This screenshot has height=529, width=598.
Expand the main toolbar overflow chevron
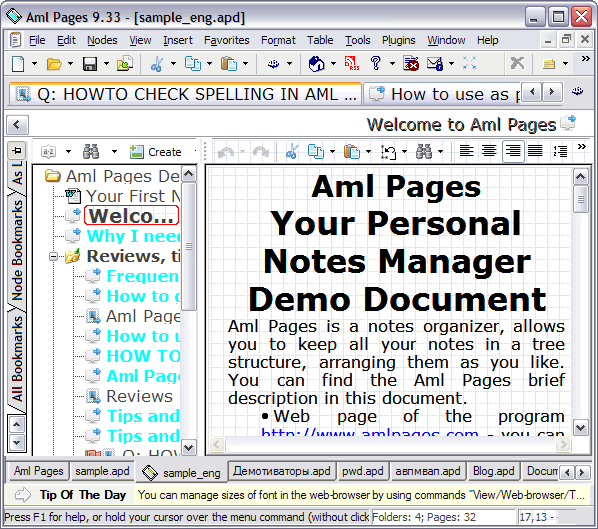pyautogui.click(x=585, y=58)
